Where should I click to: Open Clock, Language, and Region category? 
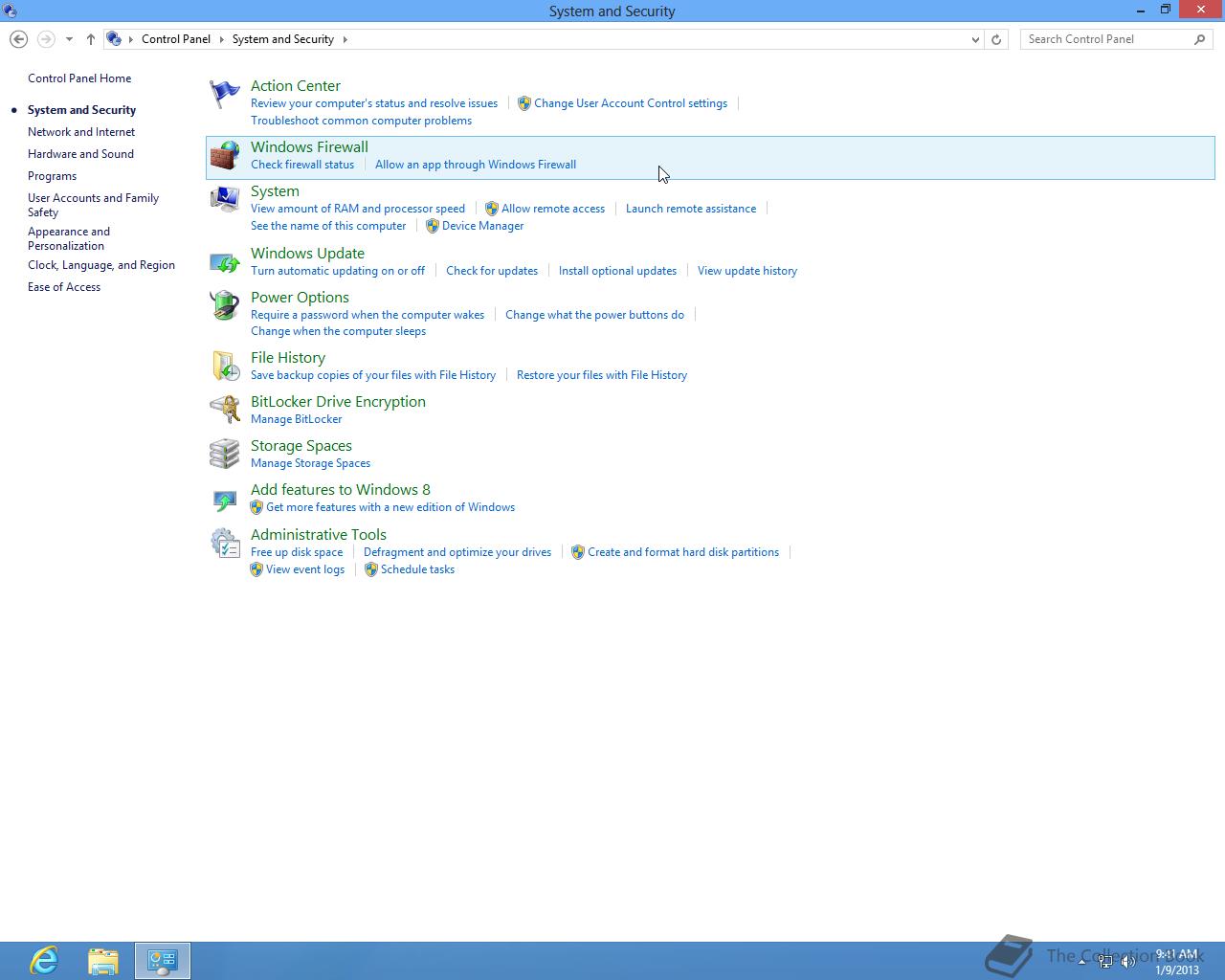click(101, 265)
